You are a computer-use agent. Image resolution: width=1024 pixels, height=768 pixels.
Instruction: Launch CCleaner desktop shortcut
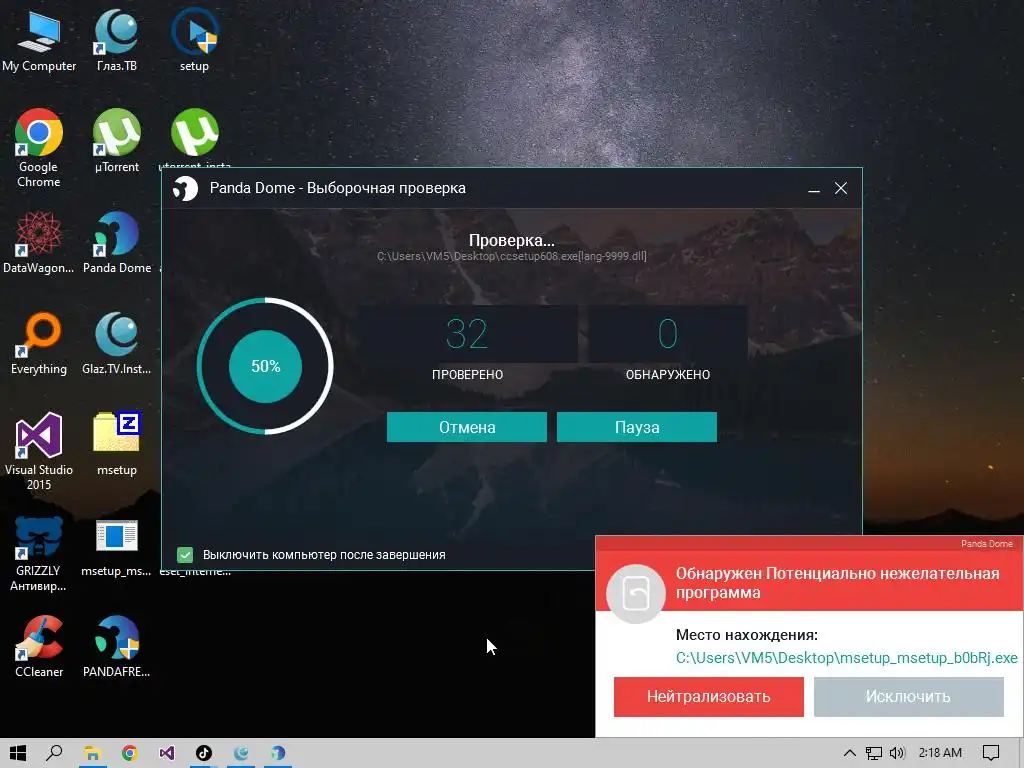[39, 647]
